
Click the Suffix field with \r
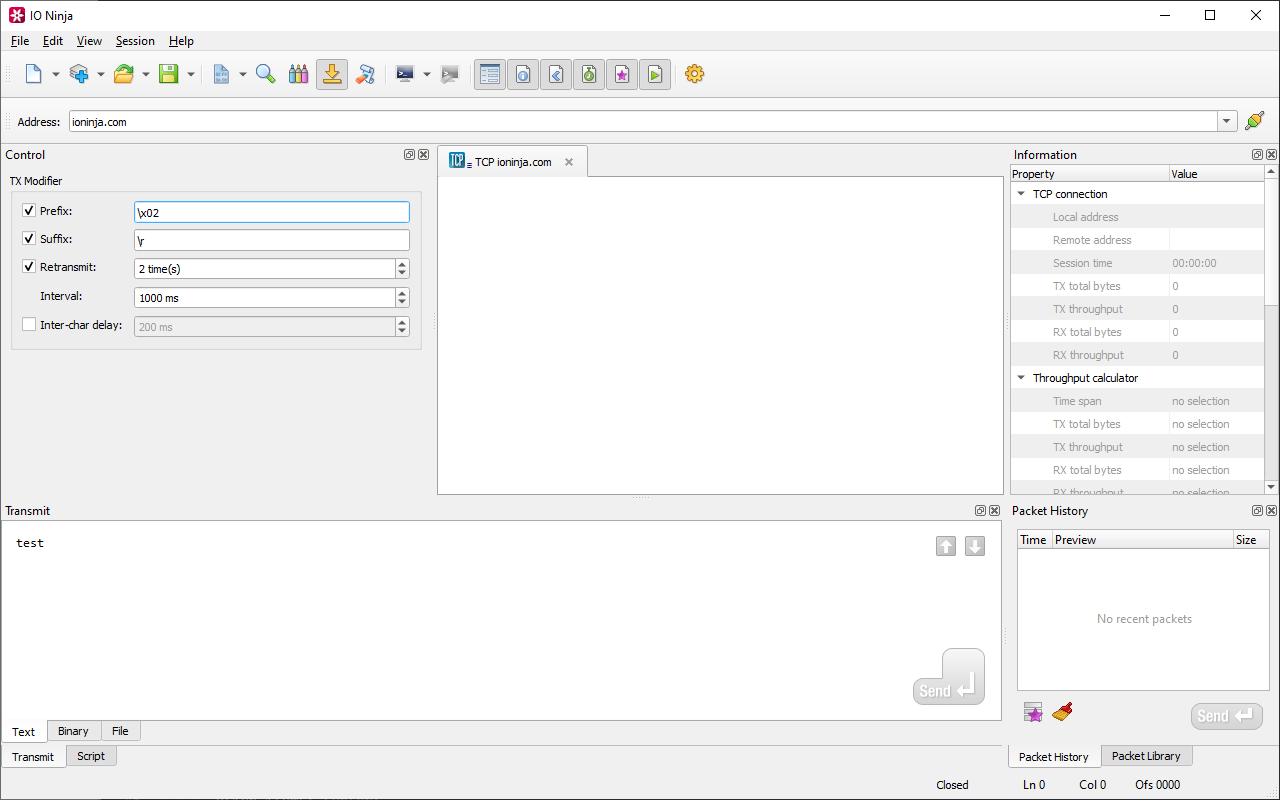click(272, 240)
